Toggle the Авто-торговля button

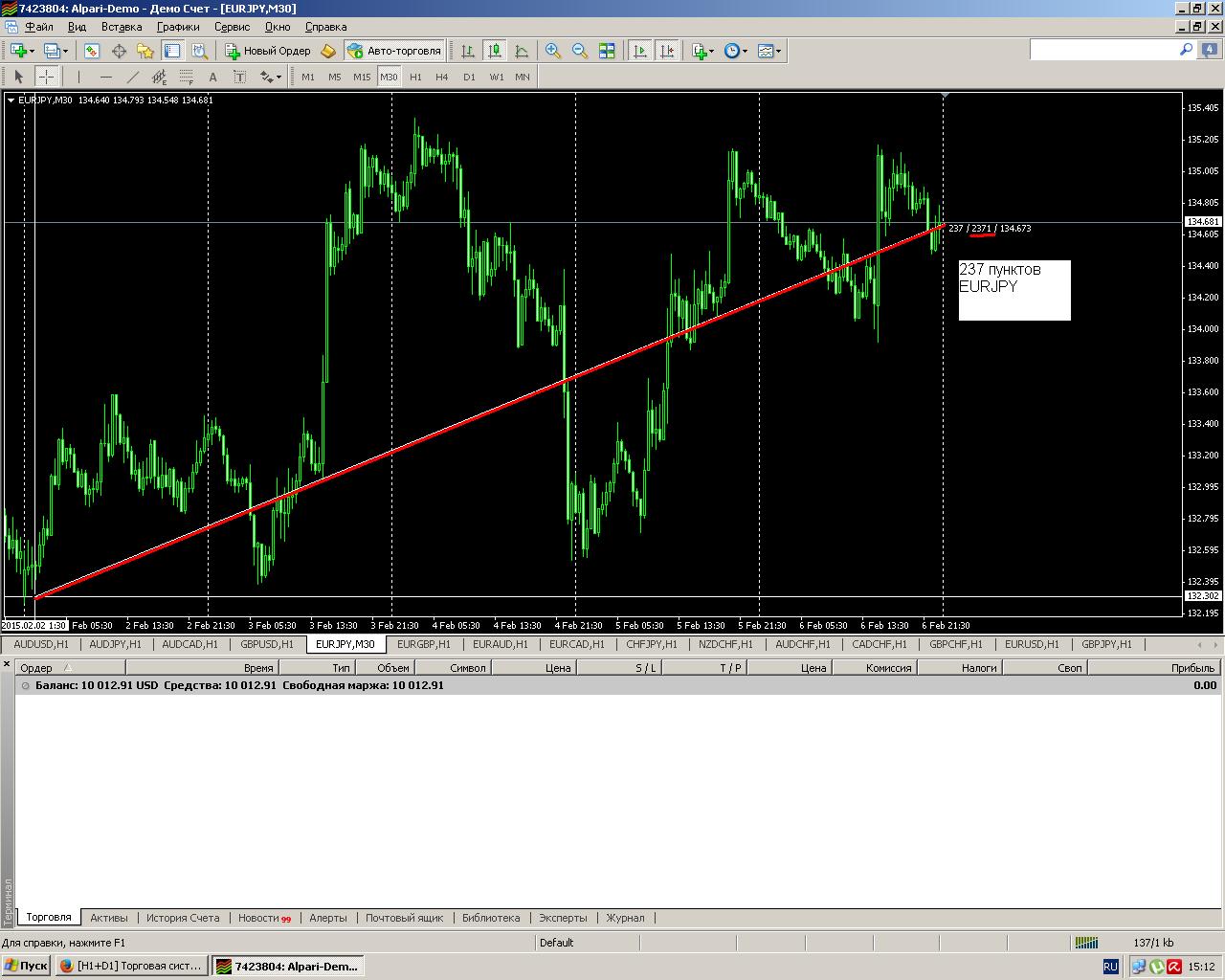click(x=394, y=51)
